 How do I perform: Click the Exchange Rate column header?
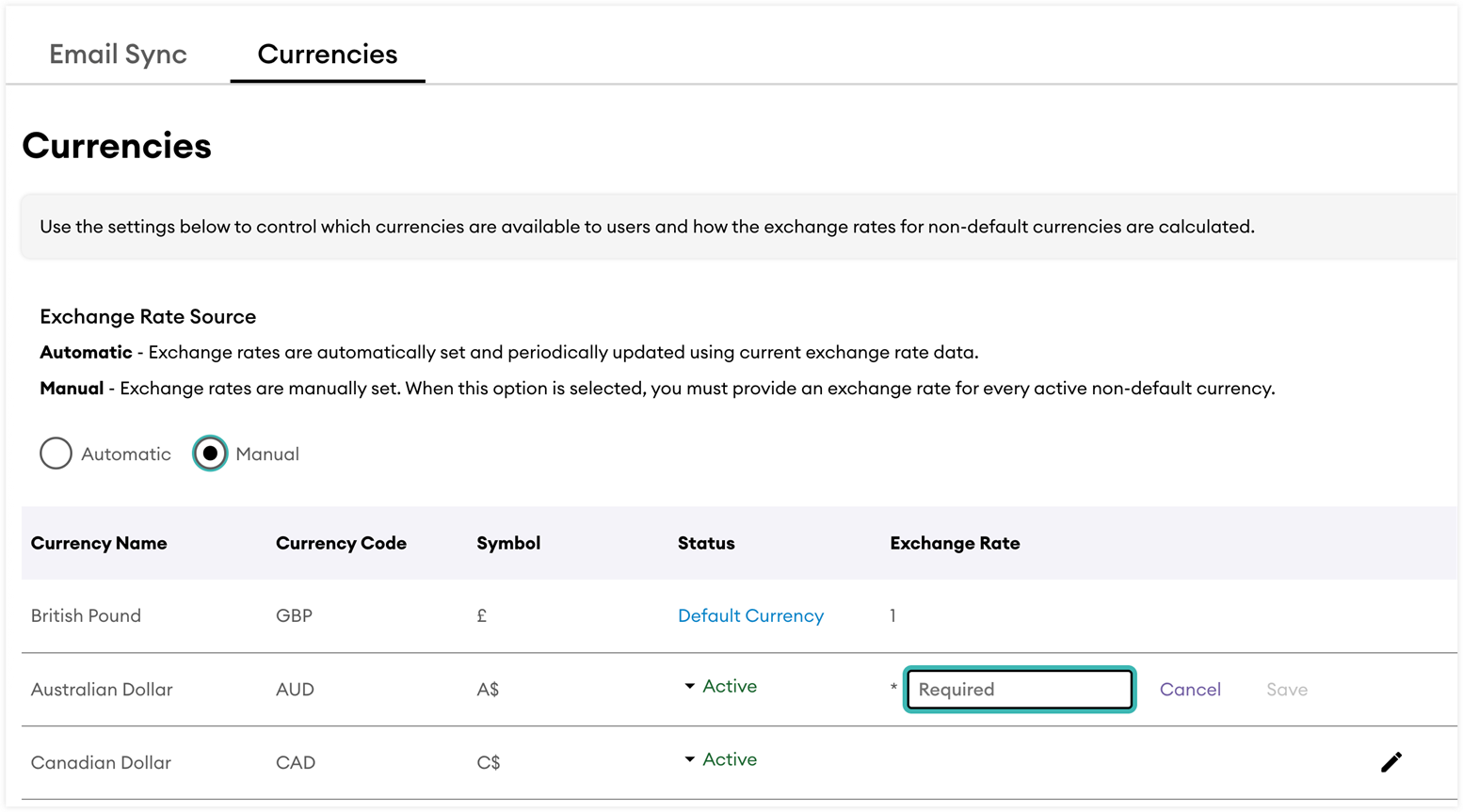click(955, 543)
